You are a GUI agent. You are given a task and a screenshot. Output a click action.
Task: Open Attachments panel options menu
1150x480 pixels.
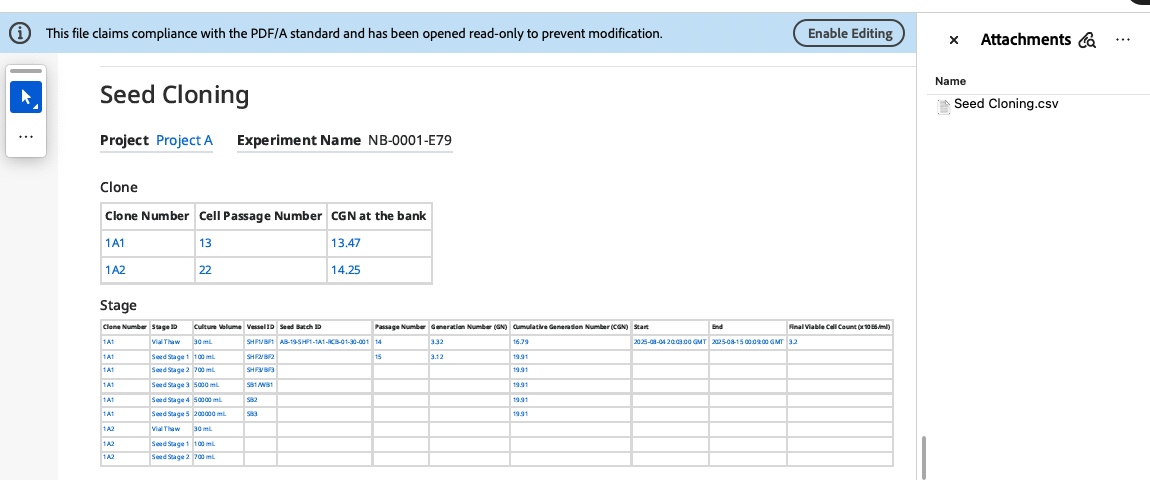coord(1122,40)
